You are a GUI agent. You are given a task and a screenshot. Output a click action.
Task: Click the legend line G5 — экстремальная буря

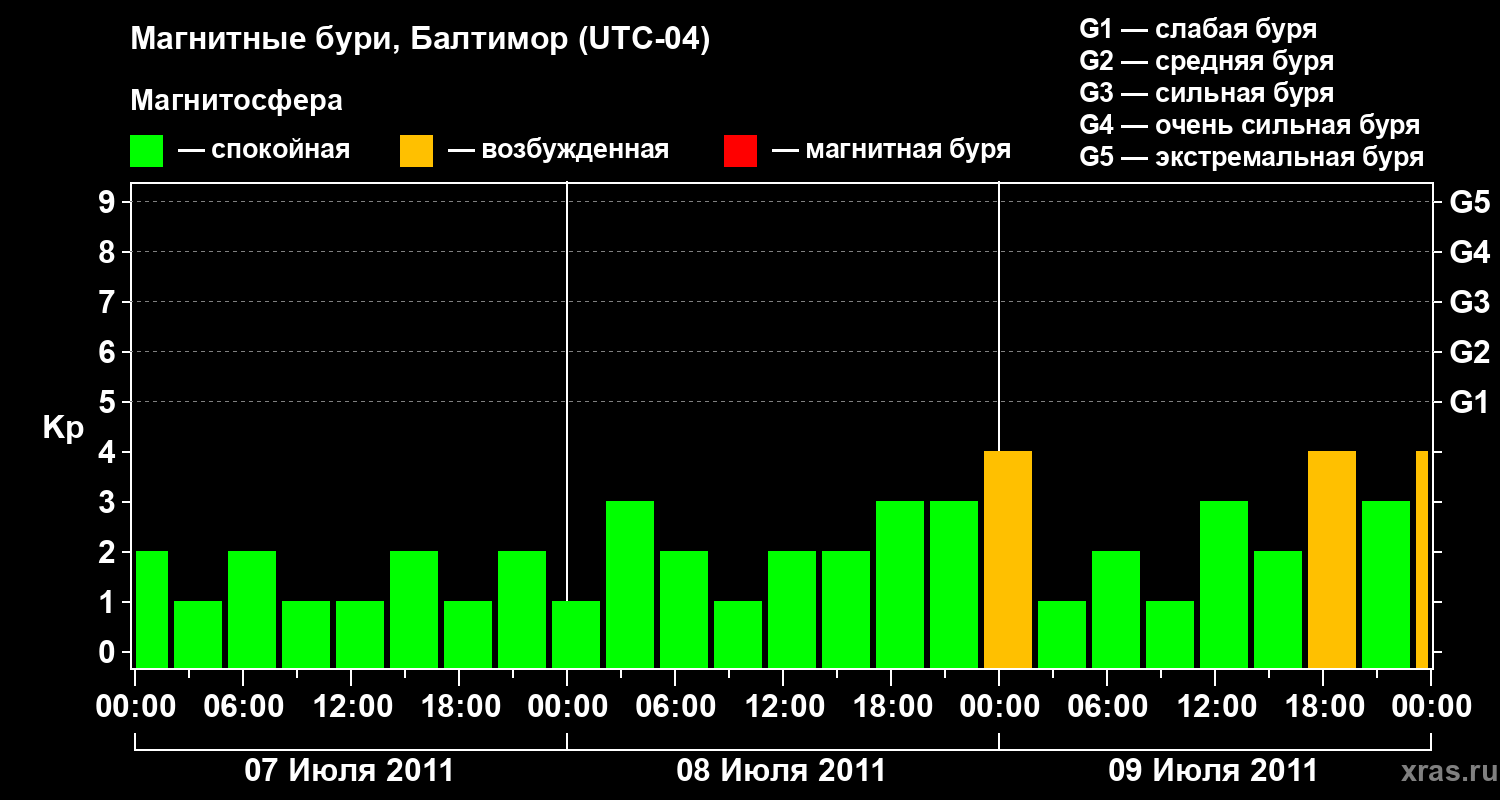click(x=1251, y=157)
